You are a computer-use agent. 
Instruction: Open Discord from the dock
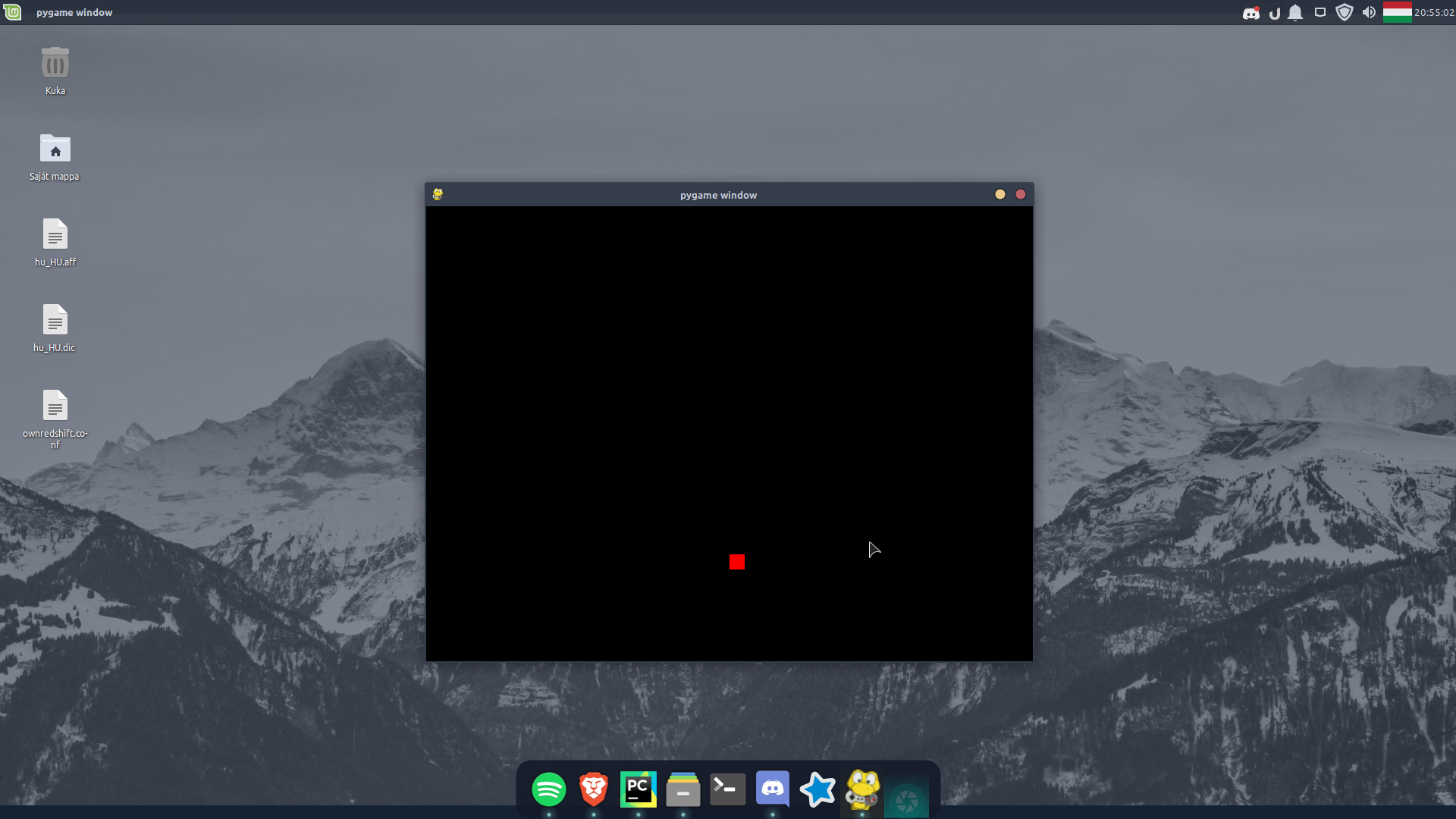pos(772,789)
